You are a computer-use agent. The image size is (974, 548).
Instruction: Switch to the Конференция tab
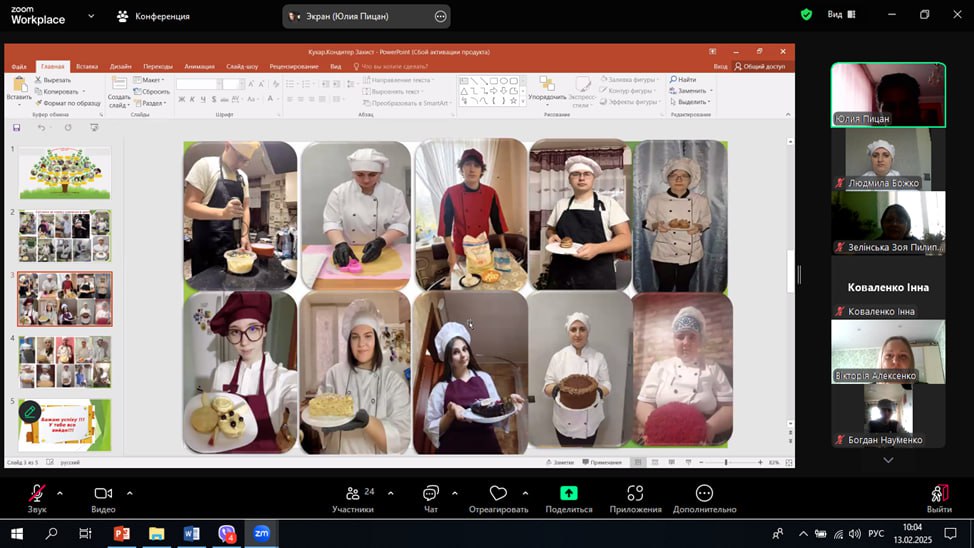tap(153, 16)
